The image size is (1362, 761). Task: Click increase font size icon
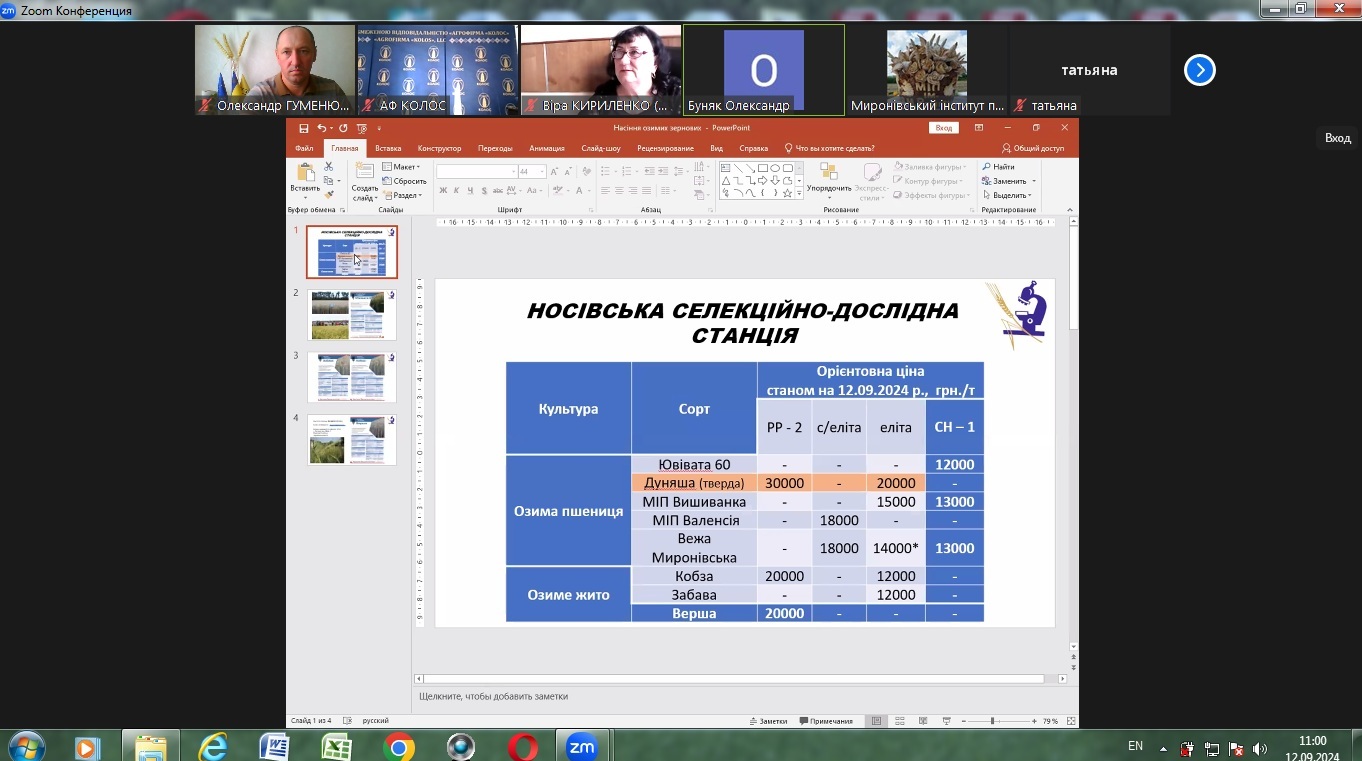pyautogui.click(x=554, y=172)
